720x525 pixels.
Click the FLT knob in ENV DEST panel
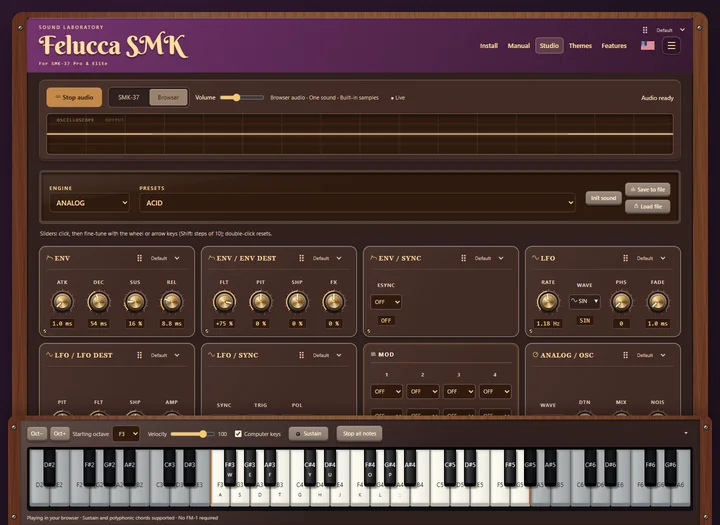pos(224,302)
